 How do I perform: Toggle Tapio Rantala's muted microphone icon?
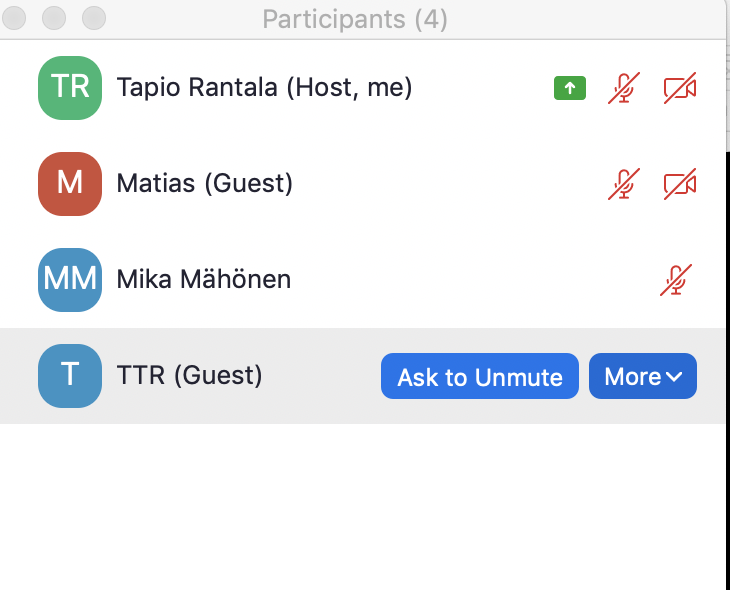tap(624, 88)
